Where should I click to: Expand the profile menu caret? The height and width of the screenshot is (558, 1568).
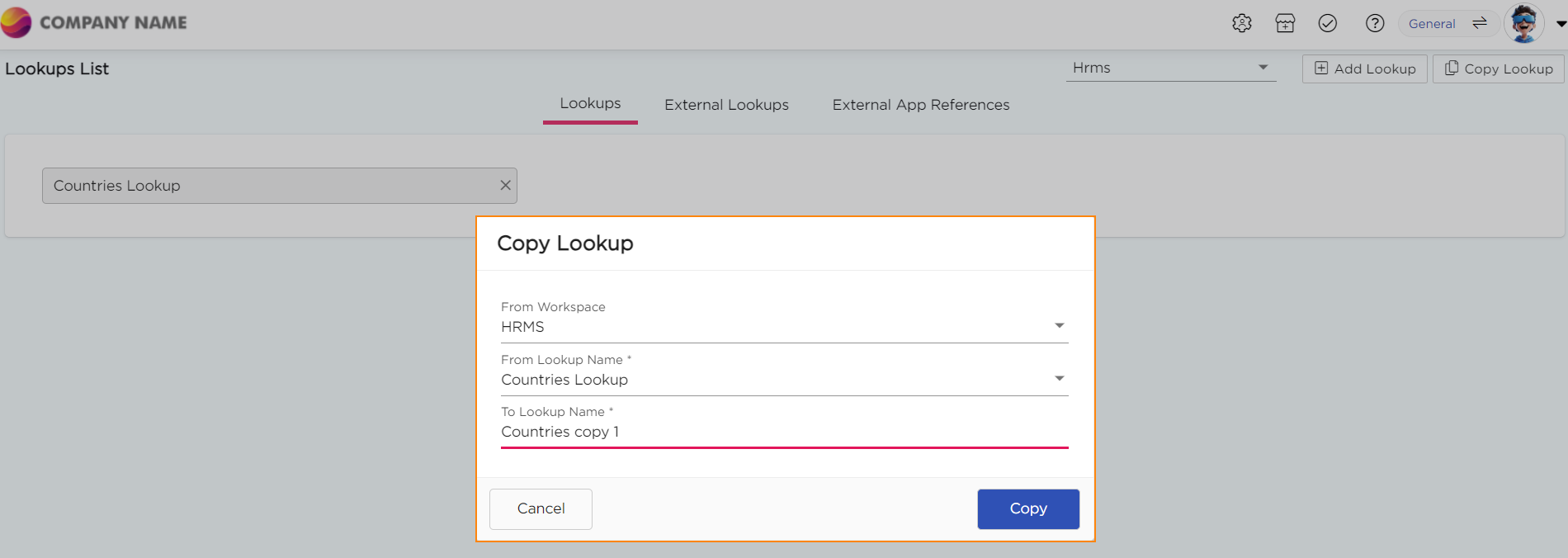pyautogui.click(x=1561, y=24)
